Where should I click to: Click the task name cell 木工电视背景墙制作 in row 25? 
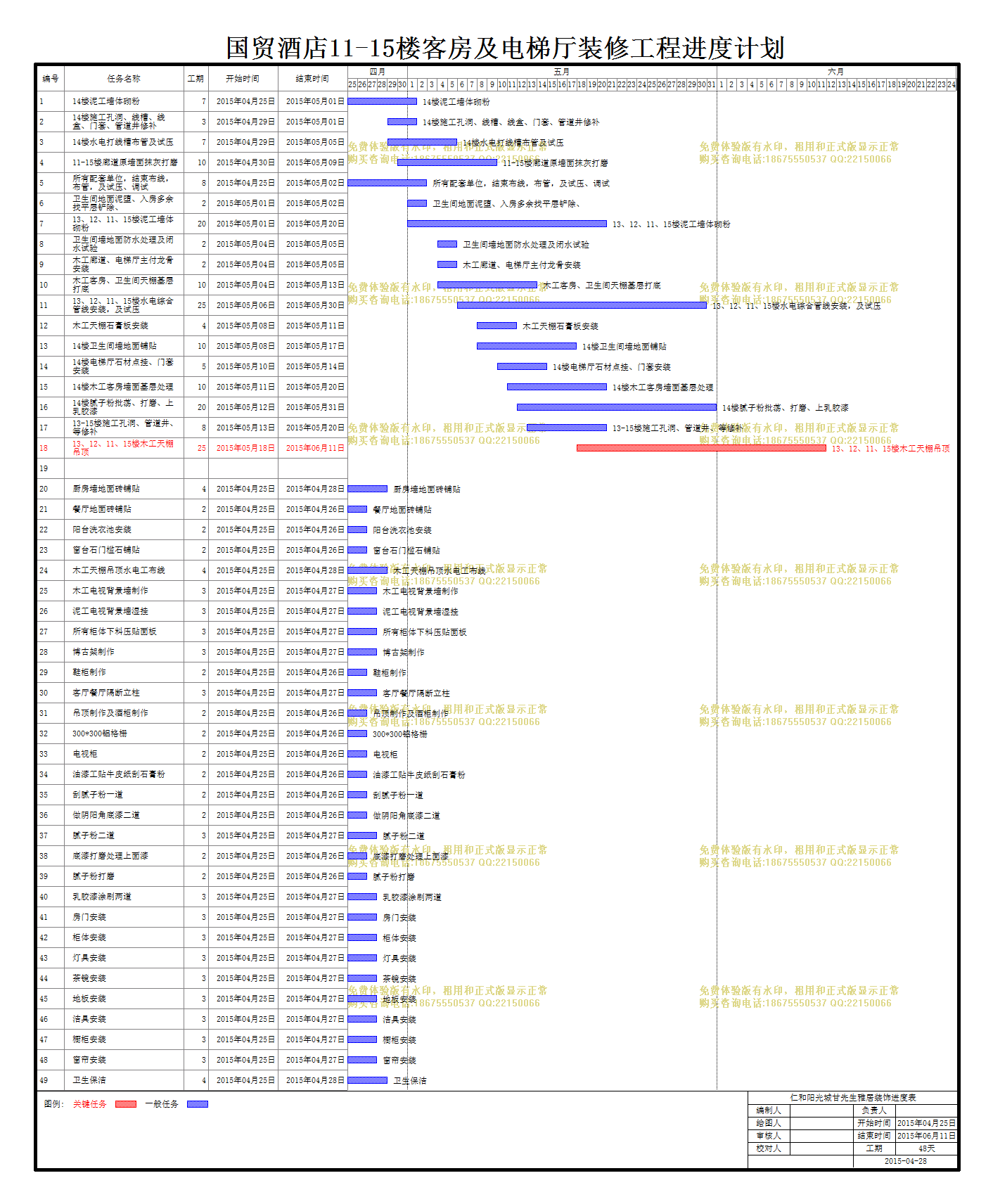pyautogui.click(x=124, y=591)
